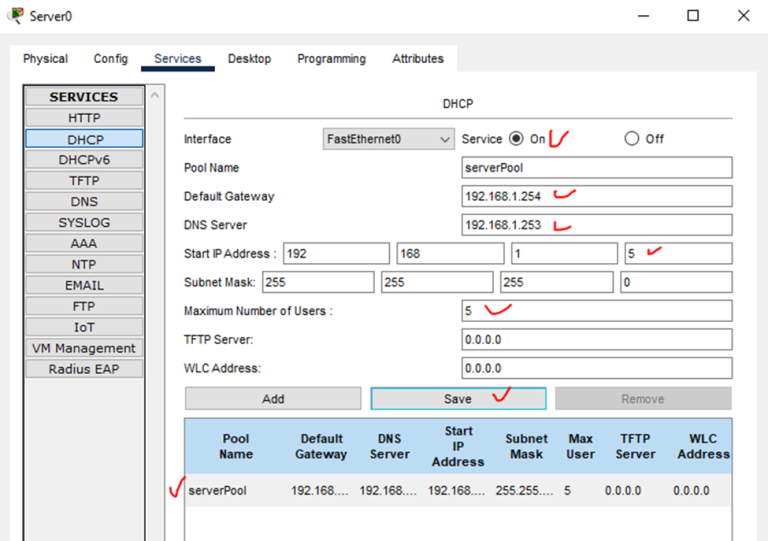
Task: Turn the DHCP service Off
Action: point(632,139)
